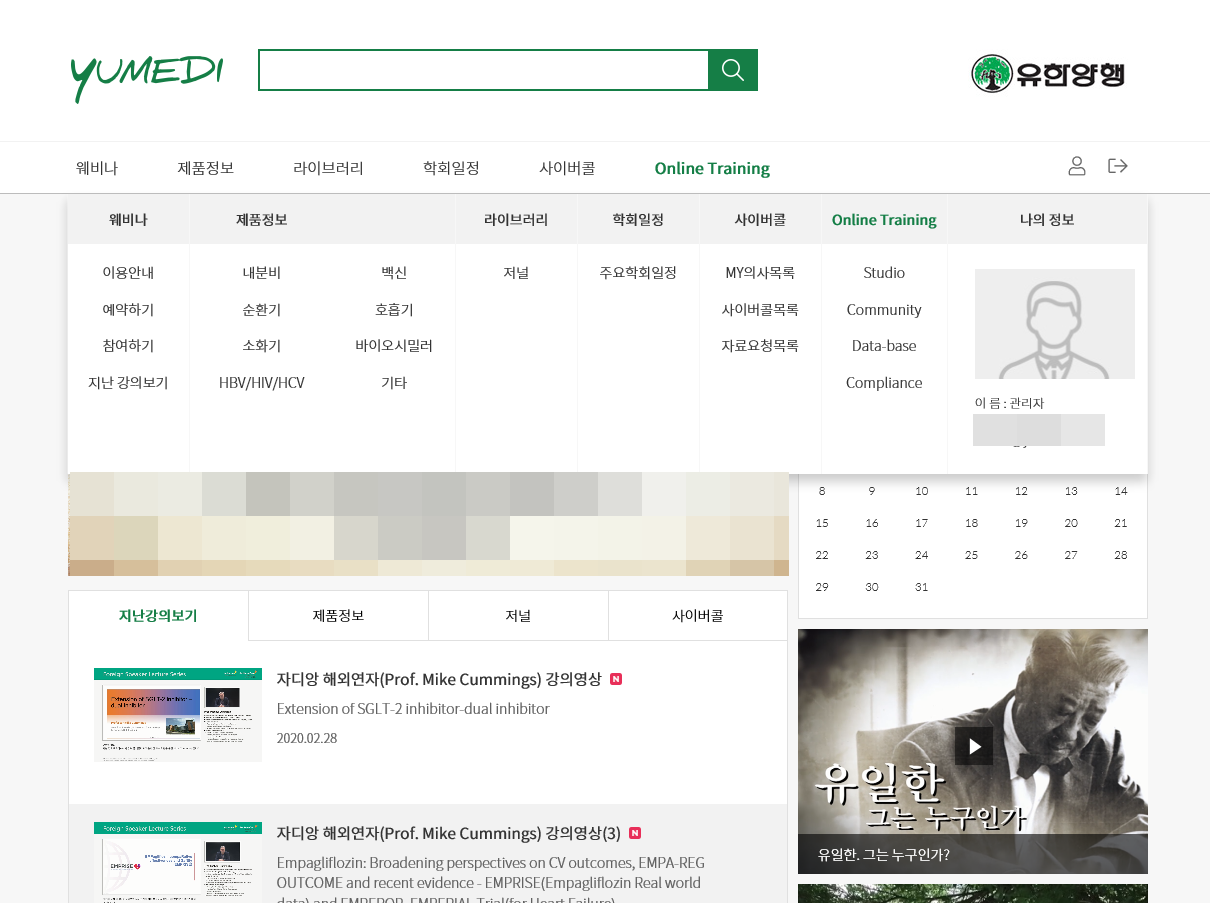
Task: Switch to the 저널 tab
Action: [x=518, y=615]
